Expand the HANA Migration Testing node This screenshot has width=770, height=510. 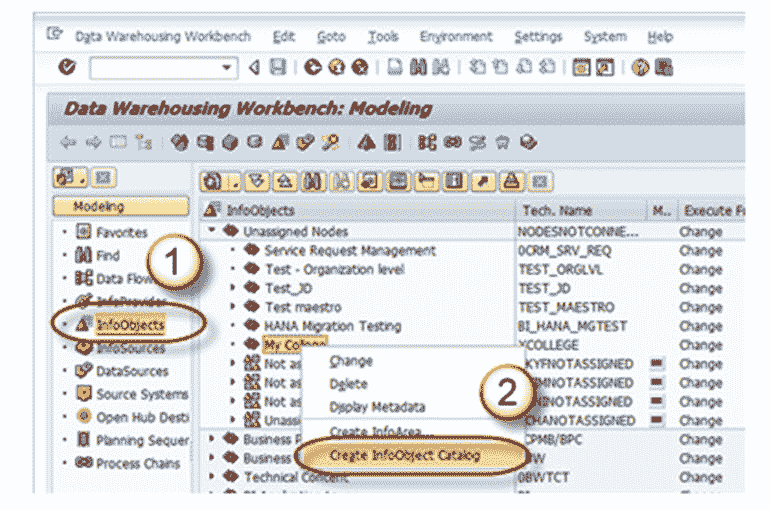pos(233,325)
